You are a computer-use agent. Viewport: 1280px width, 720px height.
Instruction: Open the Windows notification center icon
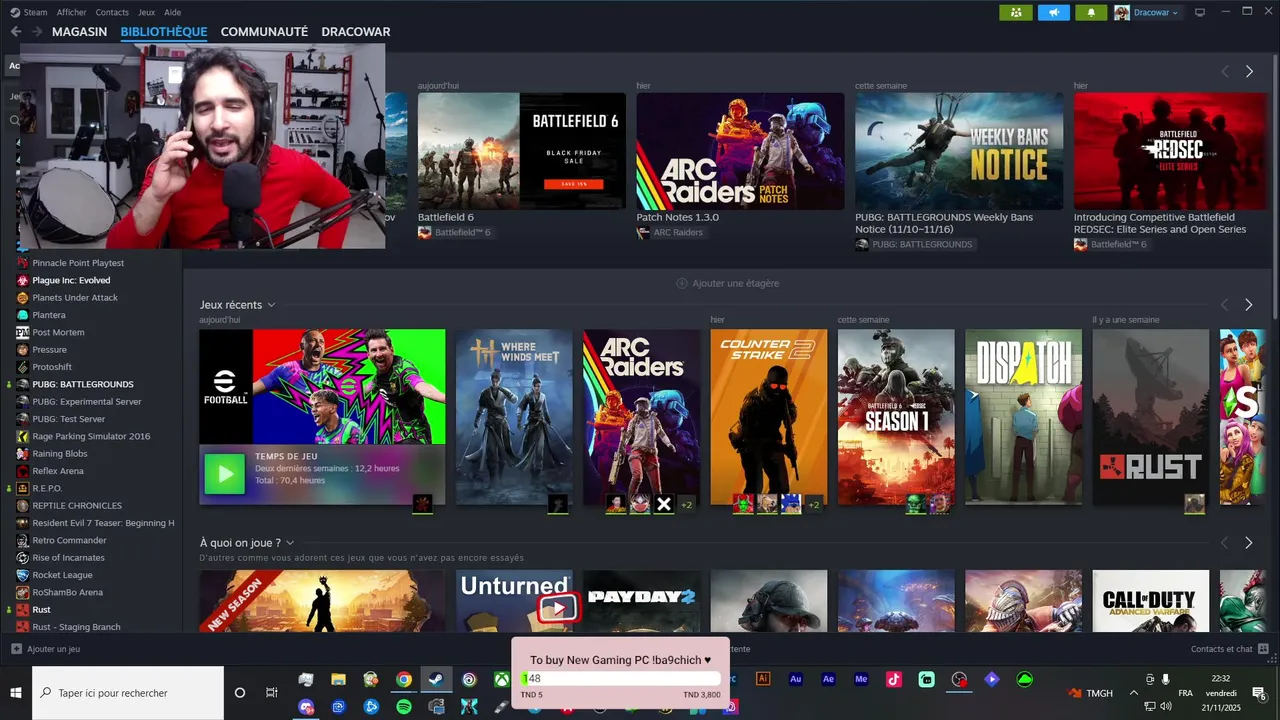[1259, 693]
